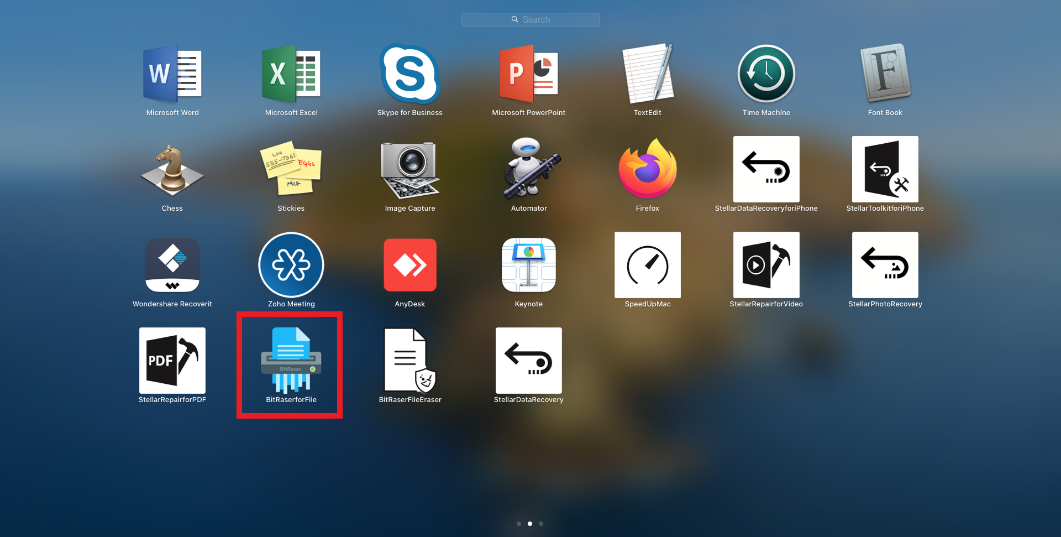Open StellarDataRecoveryforiPhone app
This screenshot has width=1061, height=537.
[x=766, y=169]
